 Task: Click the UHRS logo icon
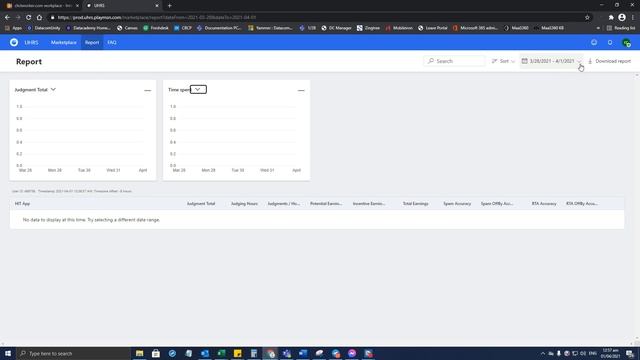click(x=14, y=42)
